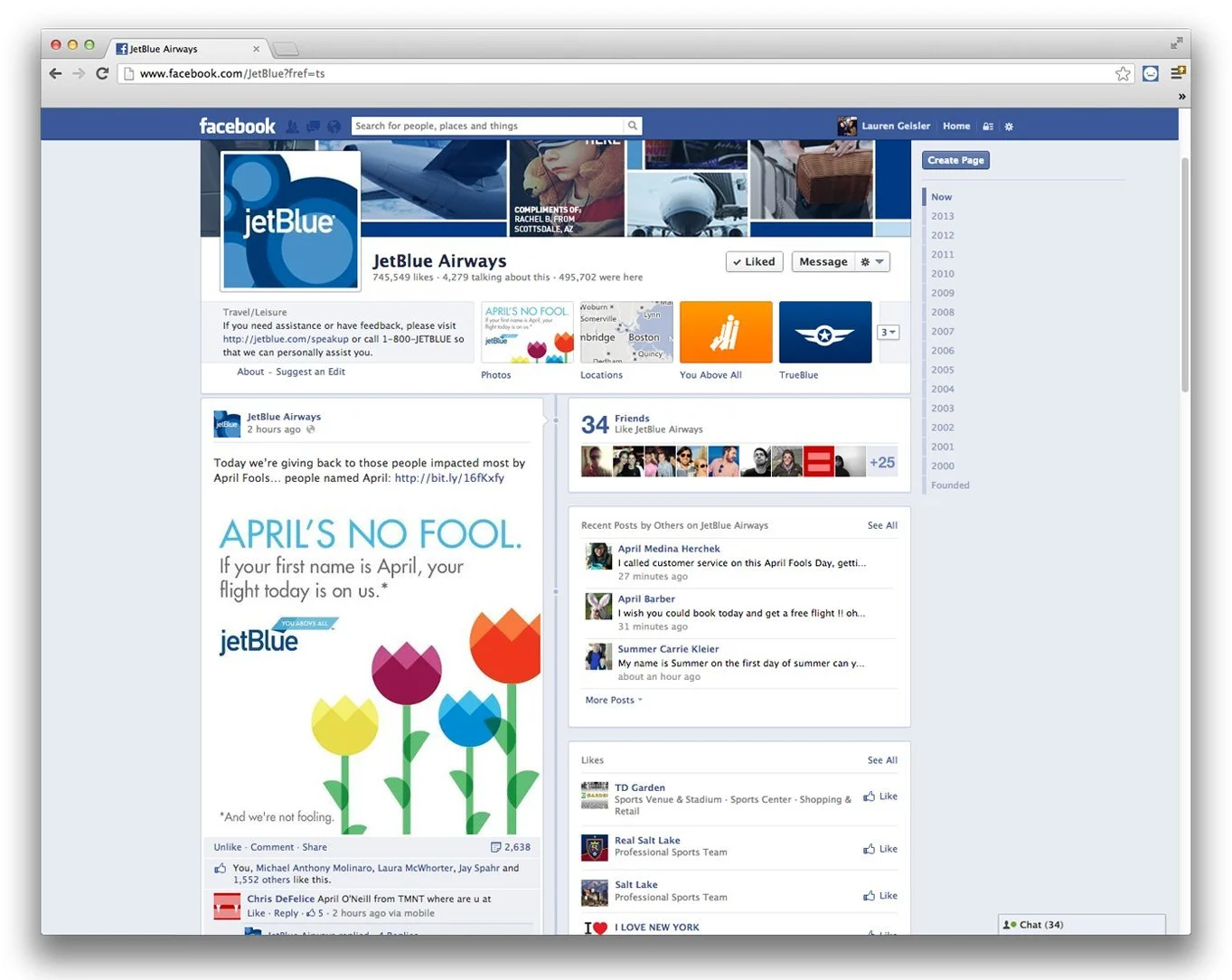Image resolution: width=1232 pixels, height=980 pixels.
Task: Click Like thumb icon for Salt Lake
Action: click(x=869, y=896)
